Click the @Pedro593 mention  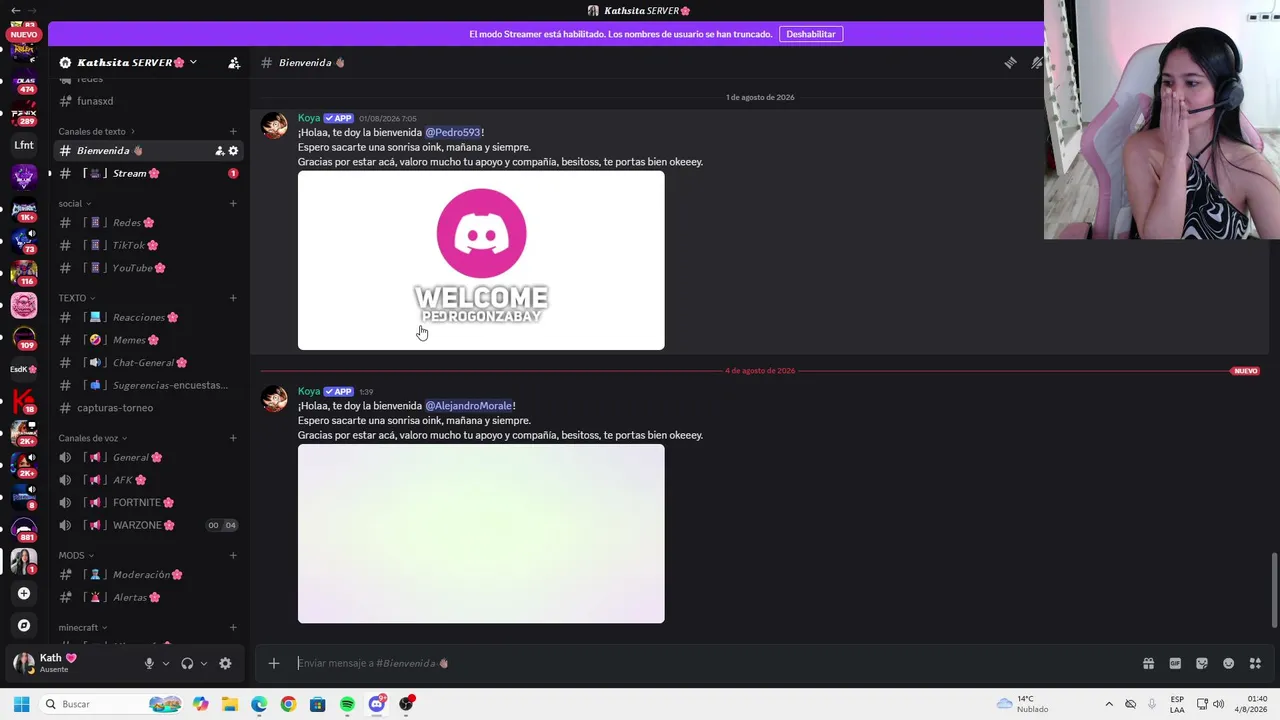point(453,133)
